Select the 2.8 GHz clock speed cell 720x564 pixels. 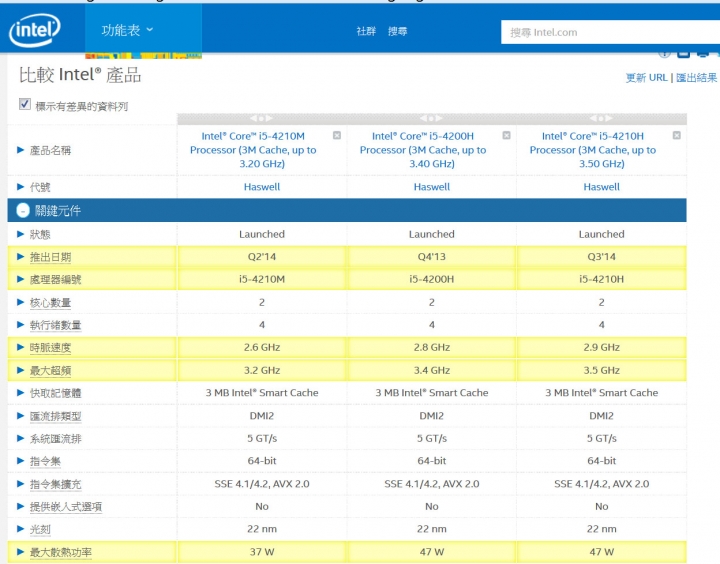(x=432, y=347)
